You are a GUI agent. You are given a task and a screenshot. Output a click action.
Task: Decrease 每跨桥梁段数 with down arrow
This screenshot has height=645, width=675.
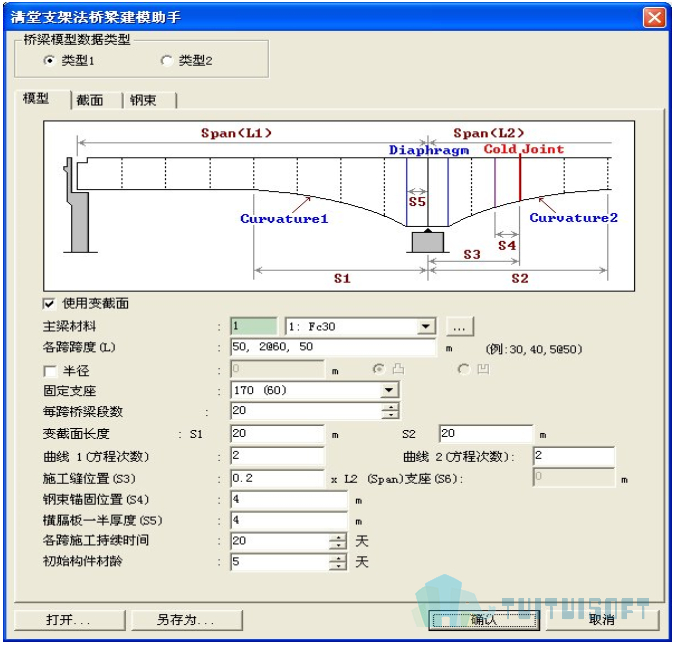[390, 415]
